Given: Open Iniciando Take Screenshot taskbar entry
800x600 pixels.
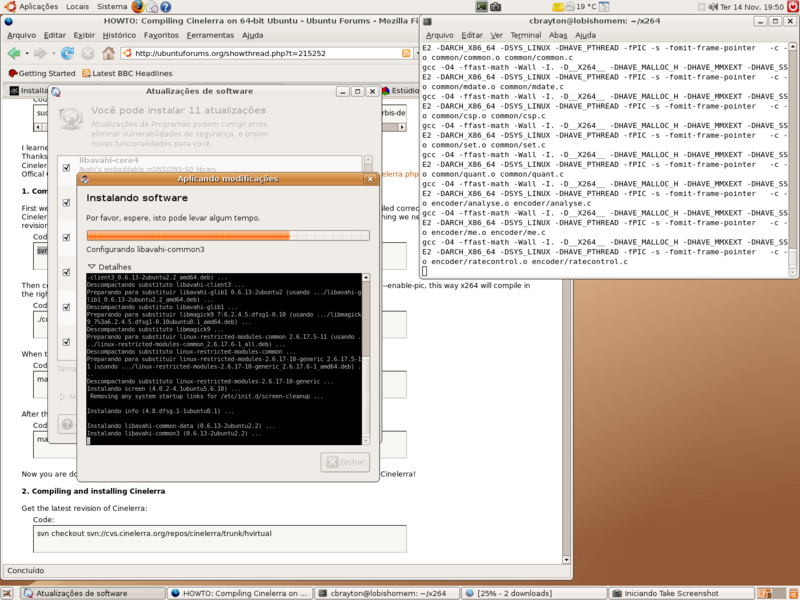Looking at the screenshot, I should (x=682, y=593).
